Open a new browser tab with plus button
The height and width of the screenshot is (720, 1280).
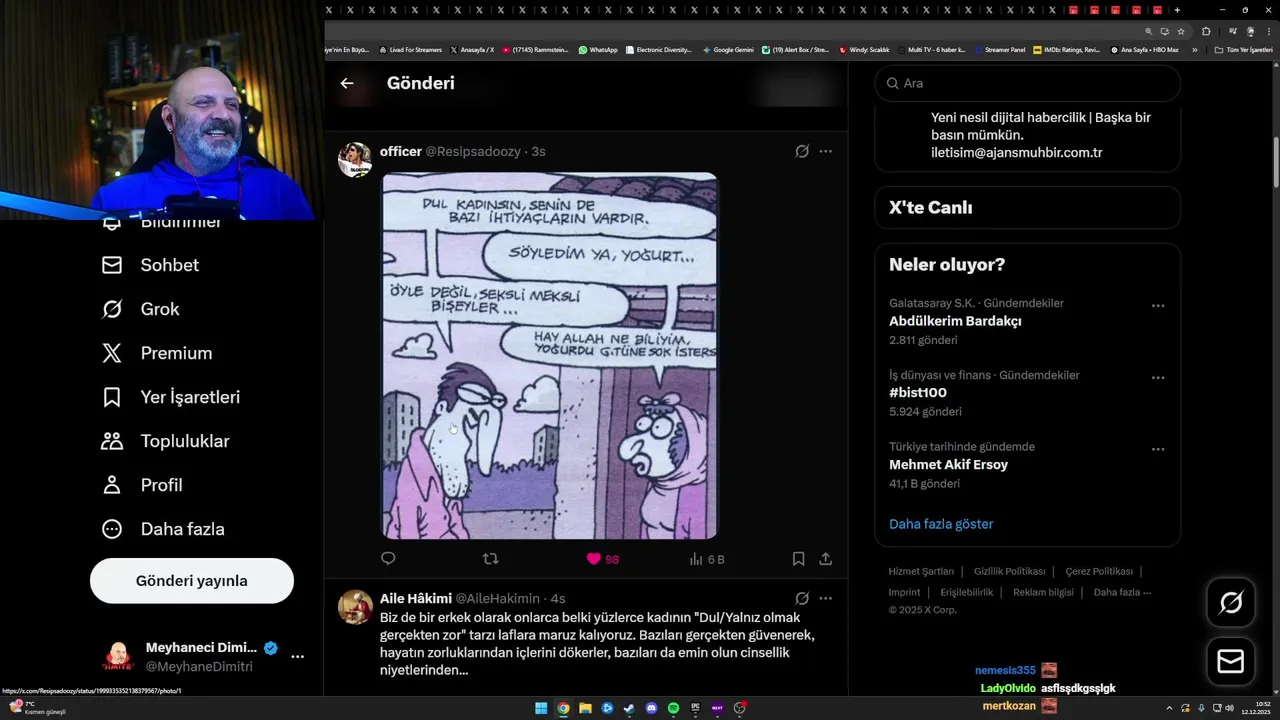coord(1177,10)
